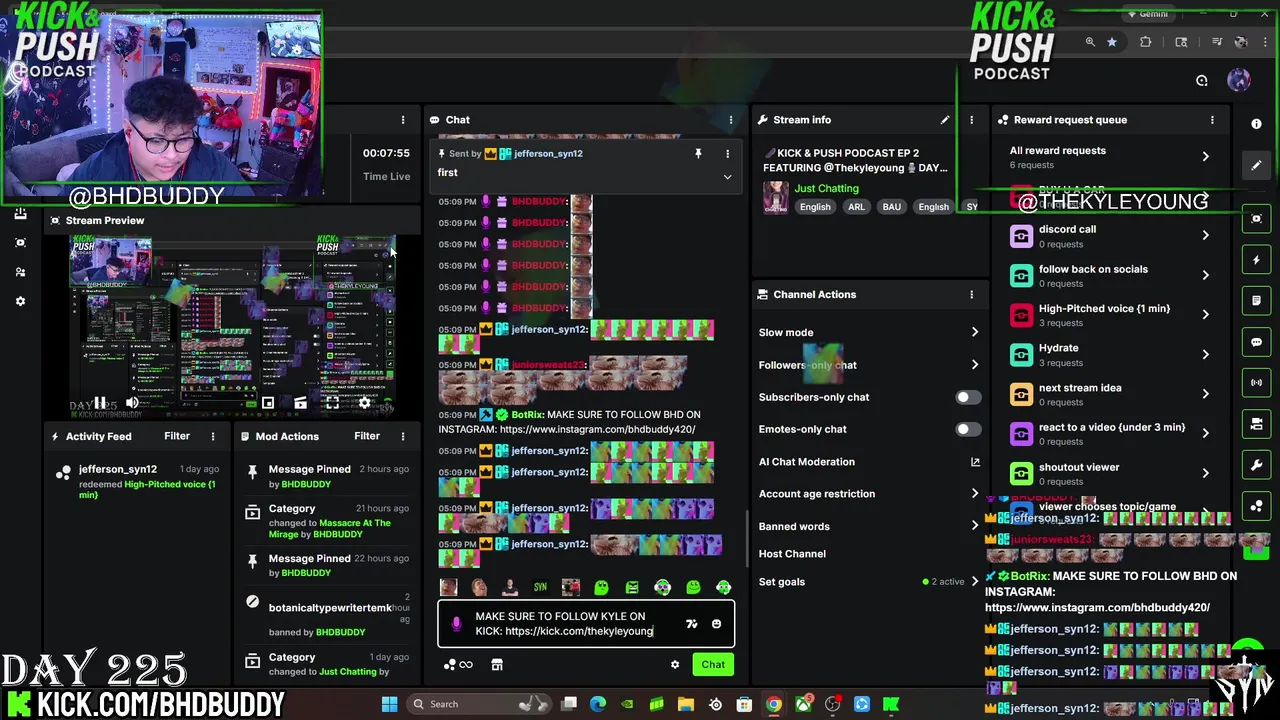Open Windows Start button

click(389, 704)
